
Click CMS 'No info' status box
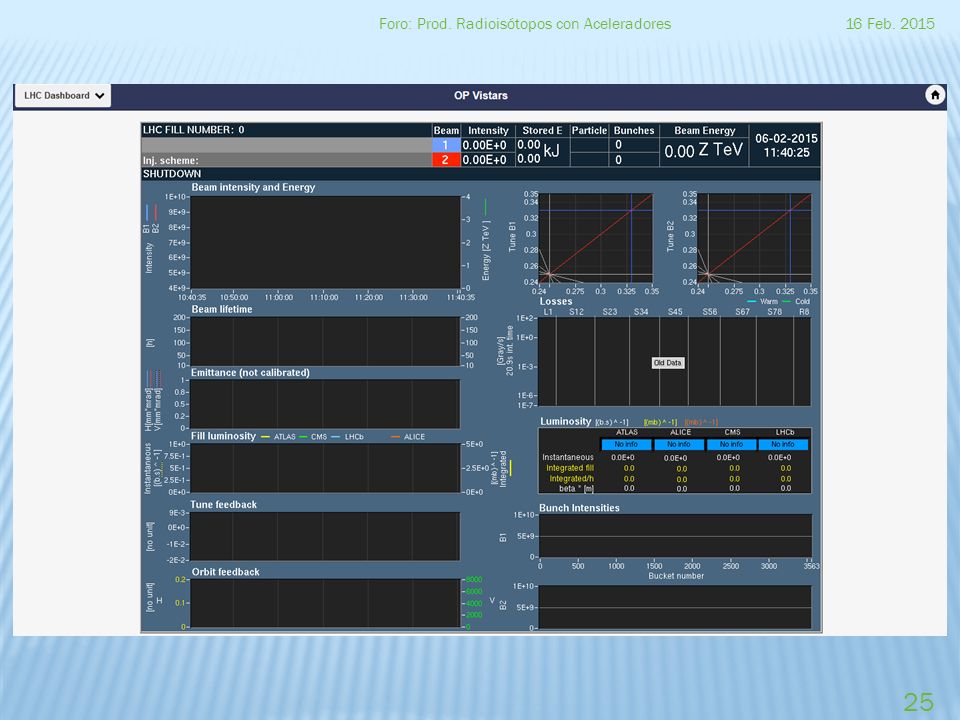coord(732,444)
